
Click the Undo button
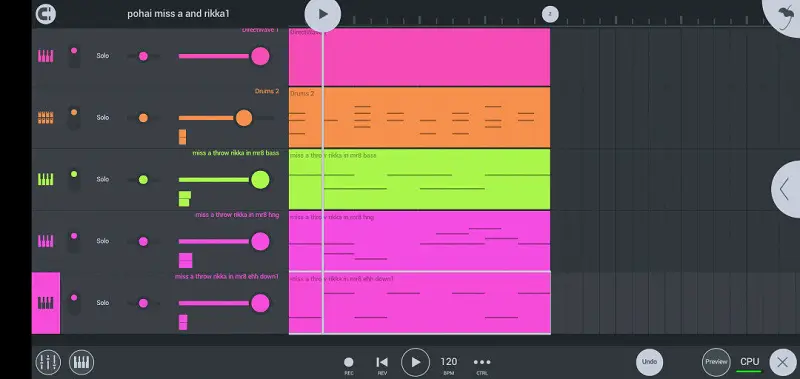[649, 362]
